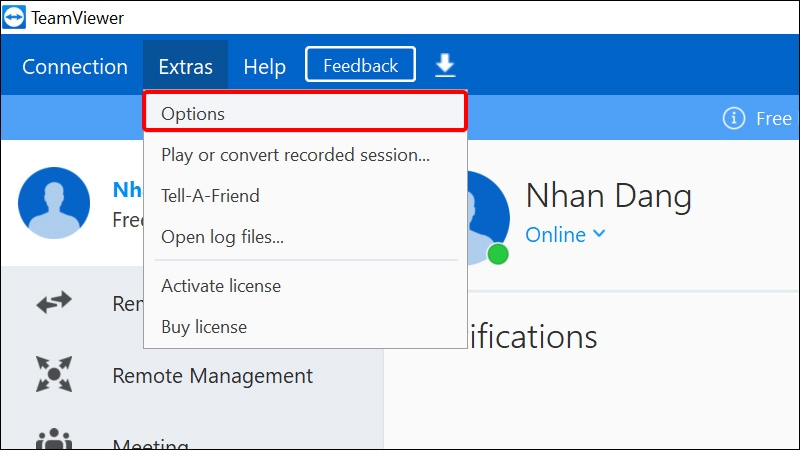
Task: Click the Nhan Dang account name heading
Action: pos(608,196)
